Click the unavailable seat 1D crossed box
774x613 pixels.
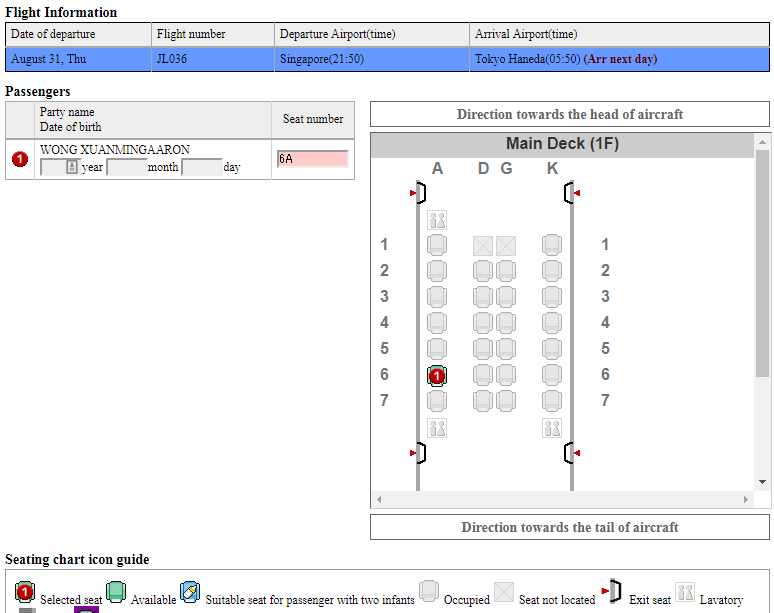[483, 245]
